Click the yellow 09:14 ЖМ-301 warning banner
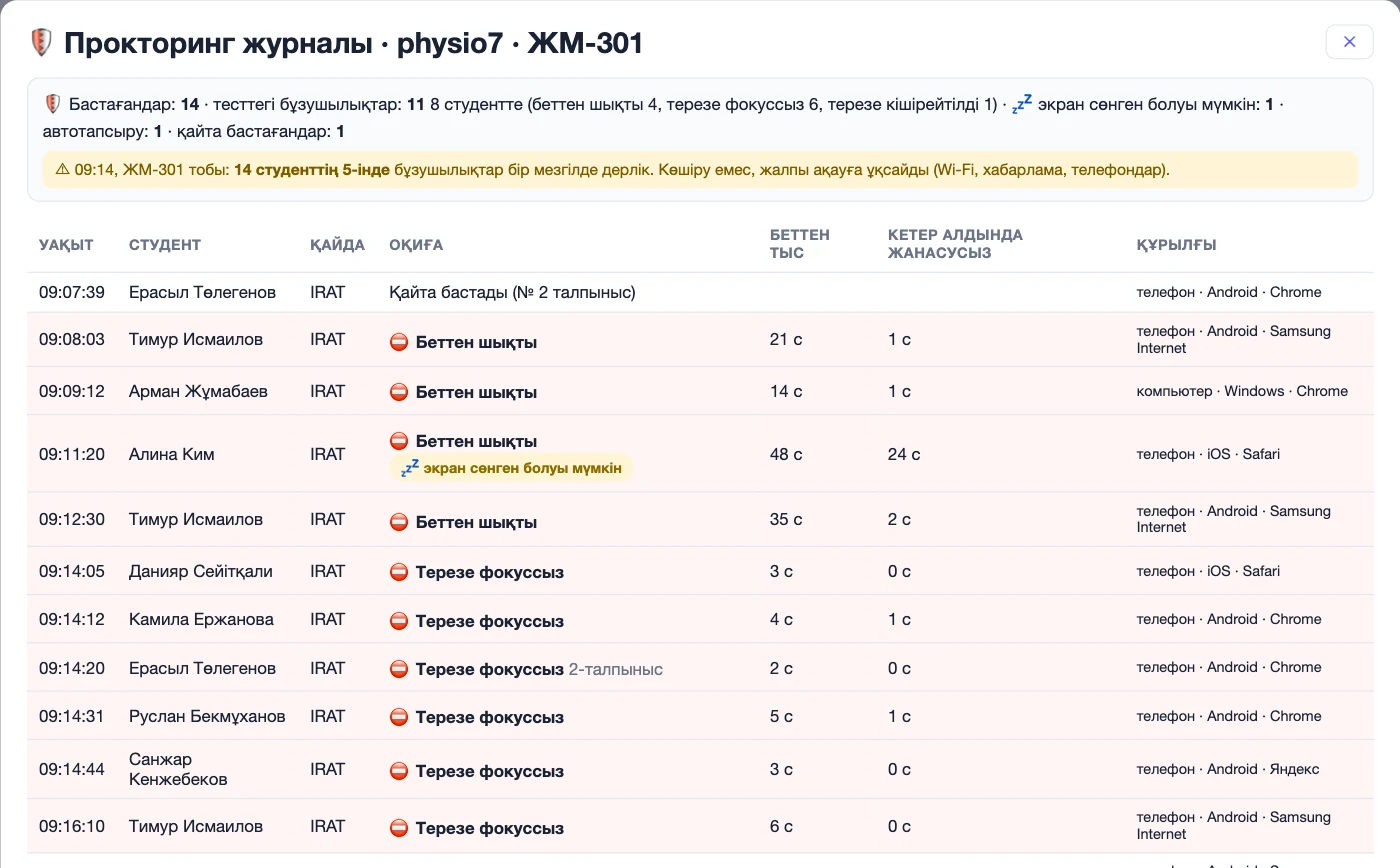 [700, 170]
